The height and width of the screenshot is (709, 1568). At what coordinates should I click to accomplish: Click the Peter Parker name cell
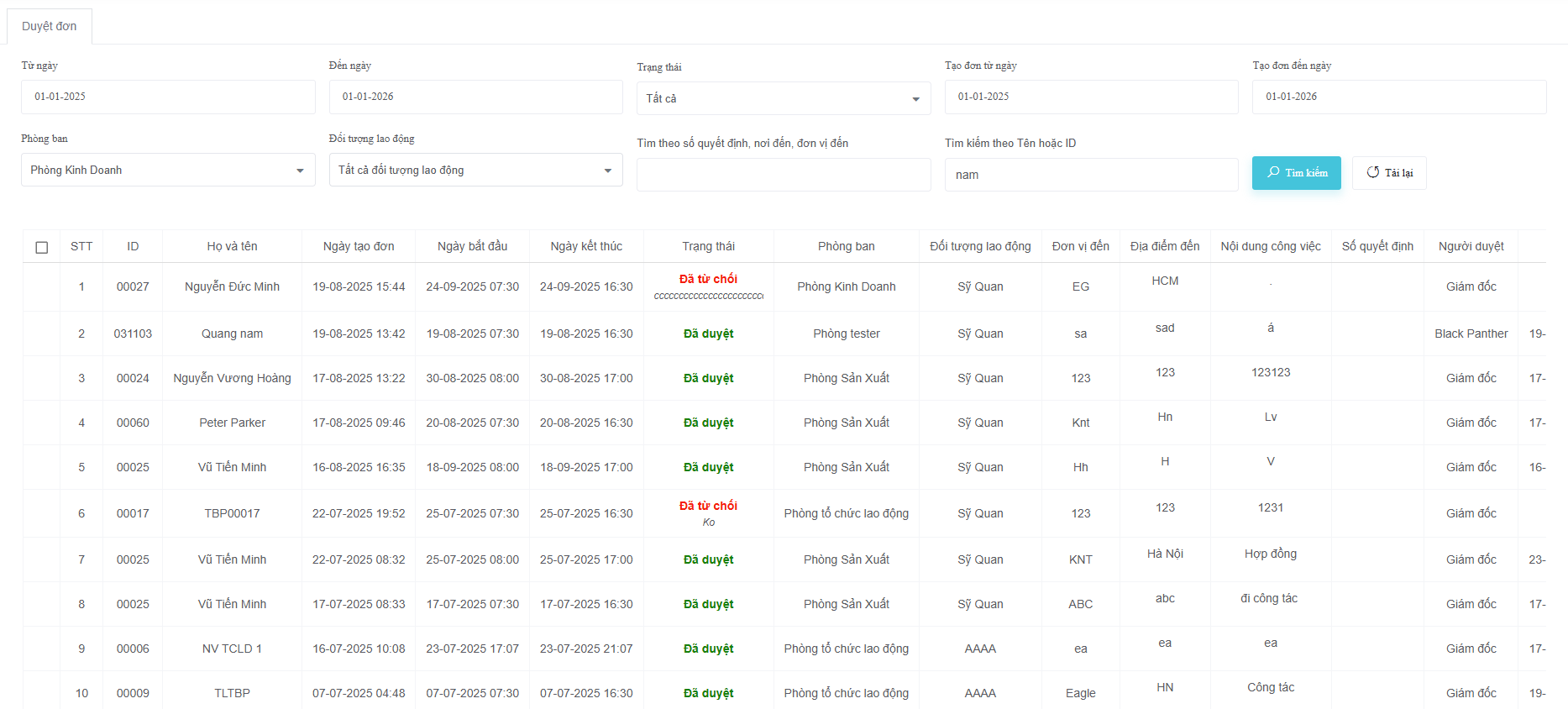(232, 423)
